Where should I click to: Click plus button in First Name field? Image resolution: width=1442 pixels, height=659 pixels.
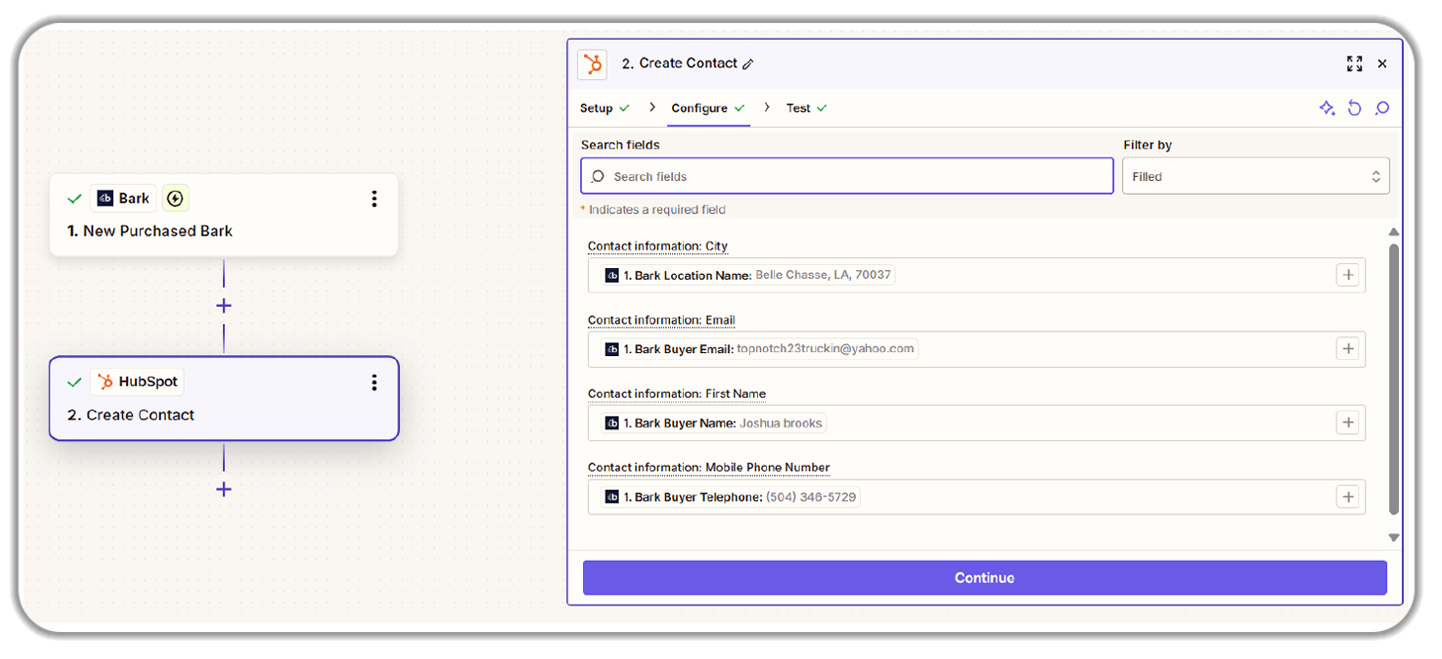tap(1348, 423)
